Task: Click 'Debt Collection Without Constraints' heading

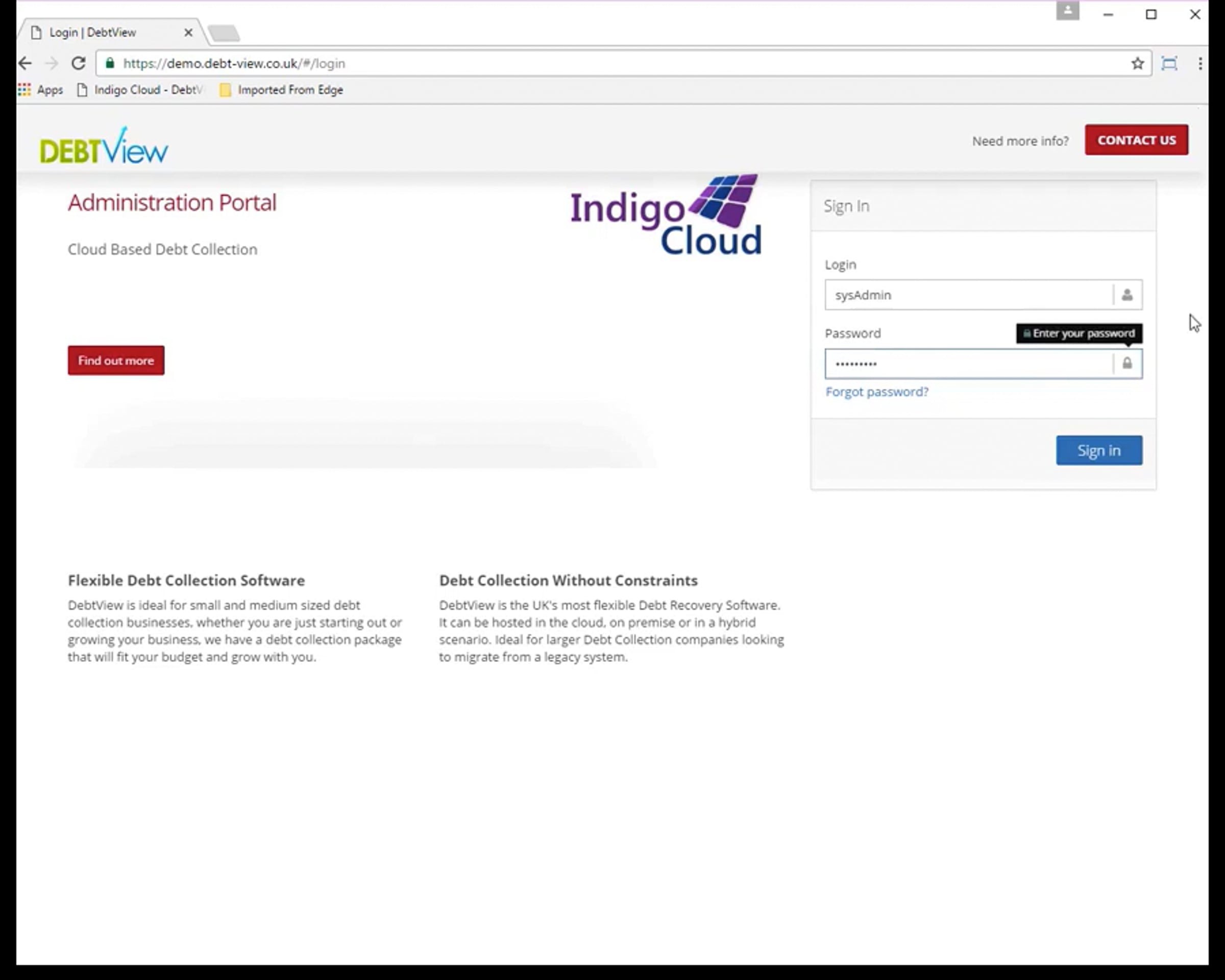Action: pyautogui.click(x=568, y=580)
